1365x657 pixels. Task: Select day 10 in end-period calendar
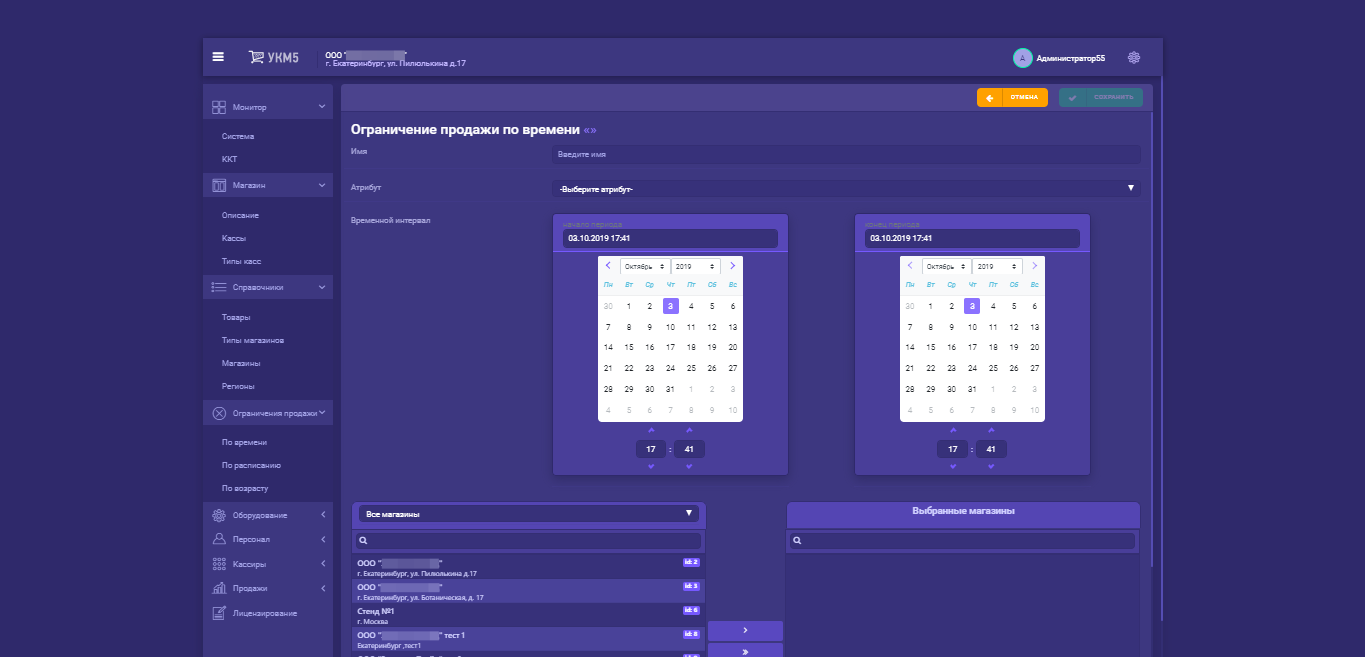972,327
